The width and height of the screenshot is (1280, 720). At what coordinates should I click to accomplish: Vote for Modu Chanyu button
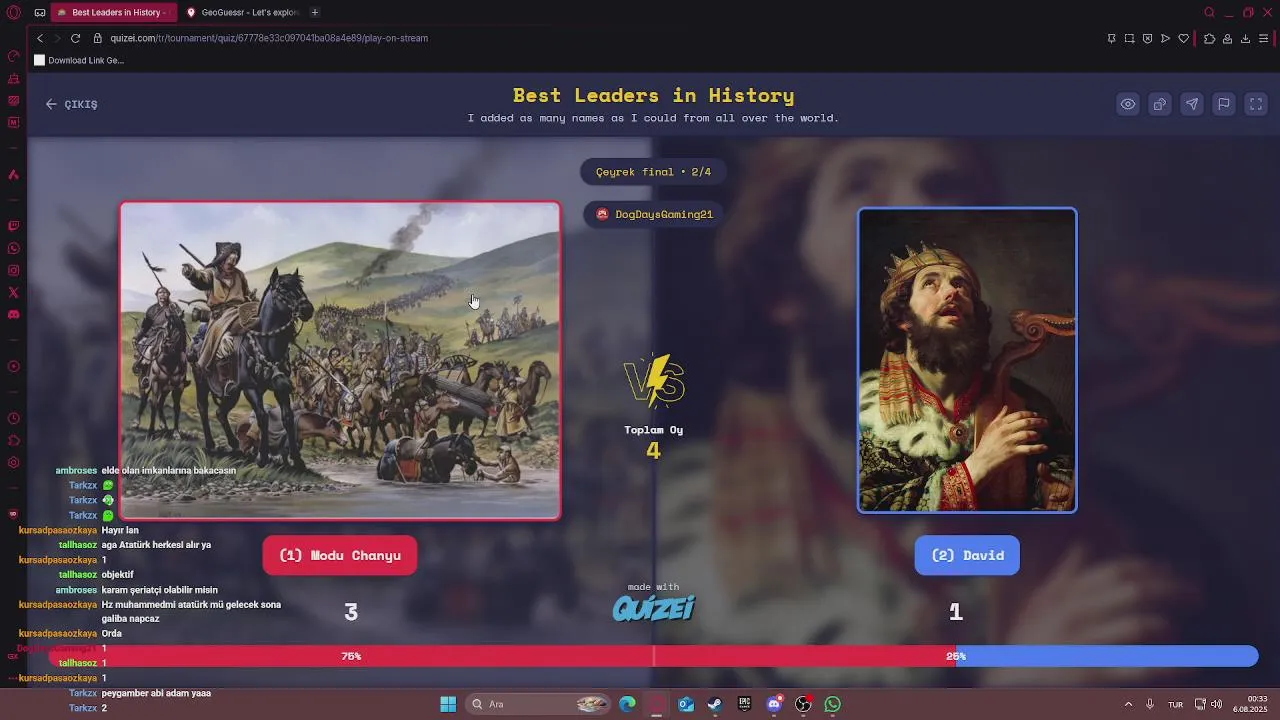coord(340,555)
